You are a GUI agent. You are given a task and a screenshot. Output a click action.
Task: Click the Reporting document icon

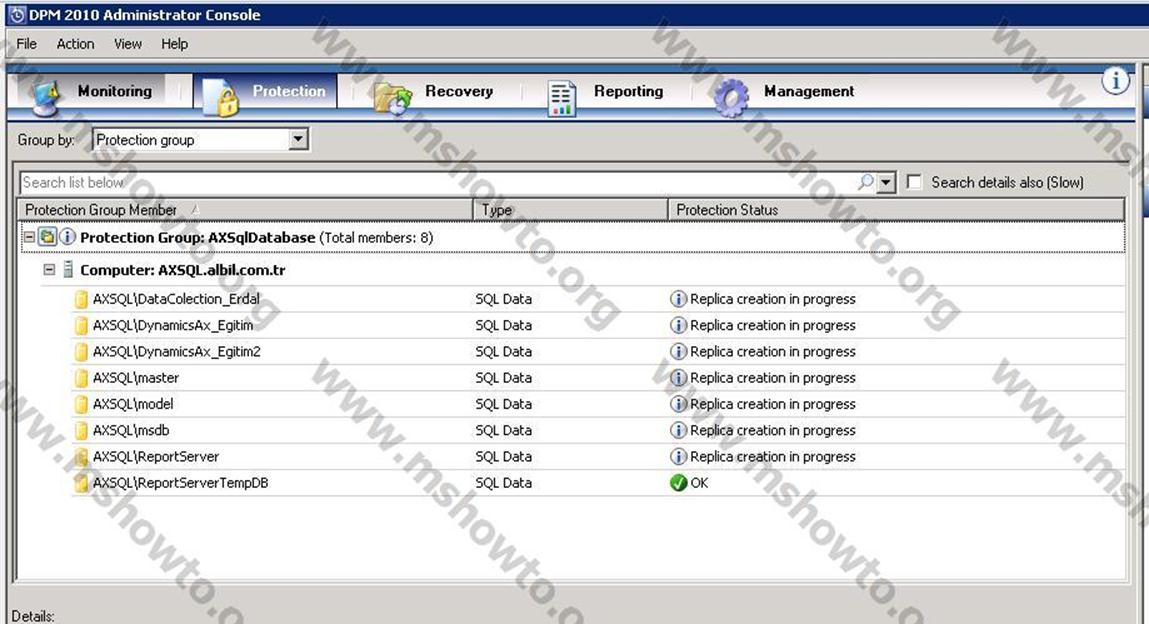click(x=561, y=98)
